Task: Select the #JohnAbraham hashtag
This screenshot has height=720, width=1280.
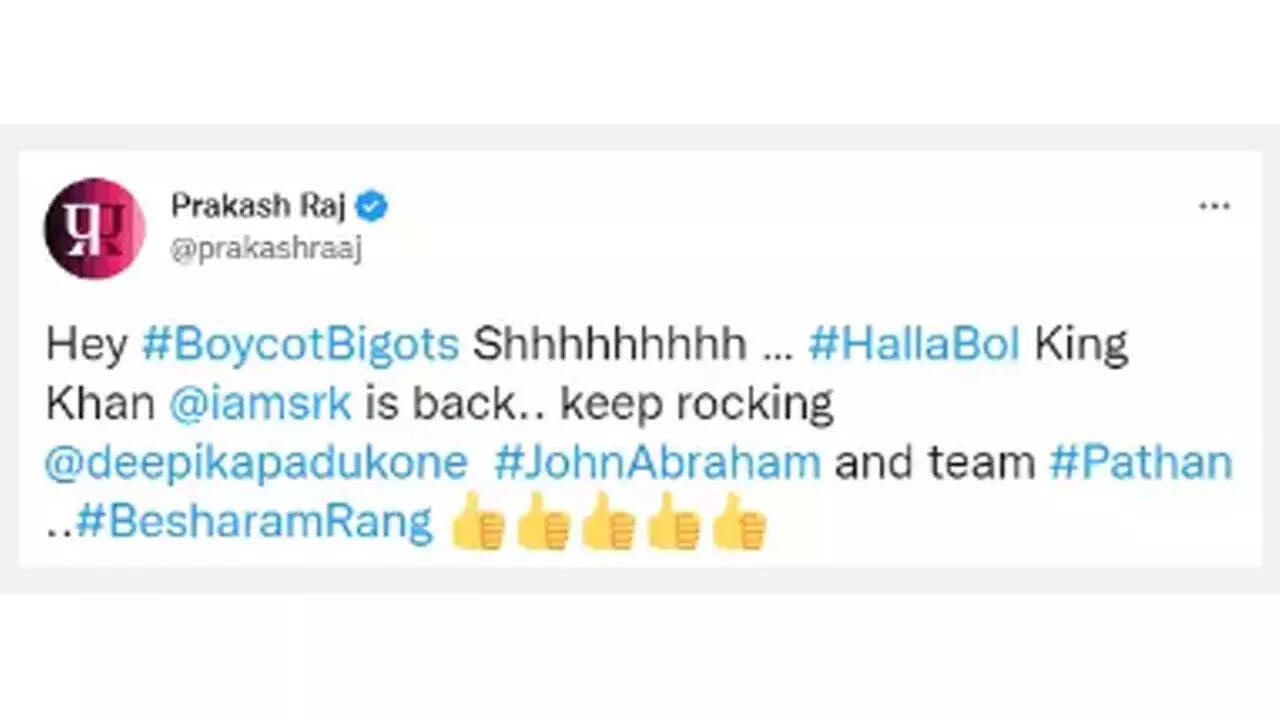Action: point(657,463)
